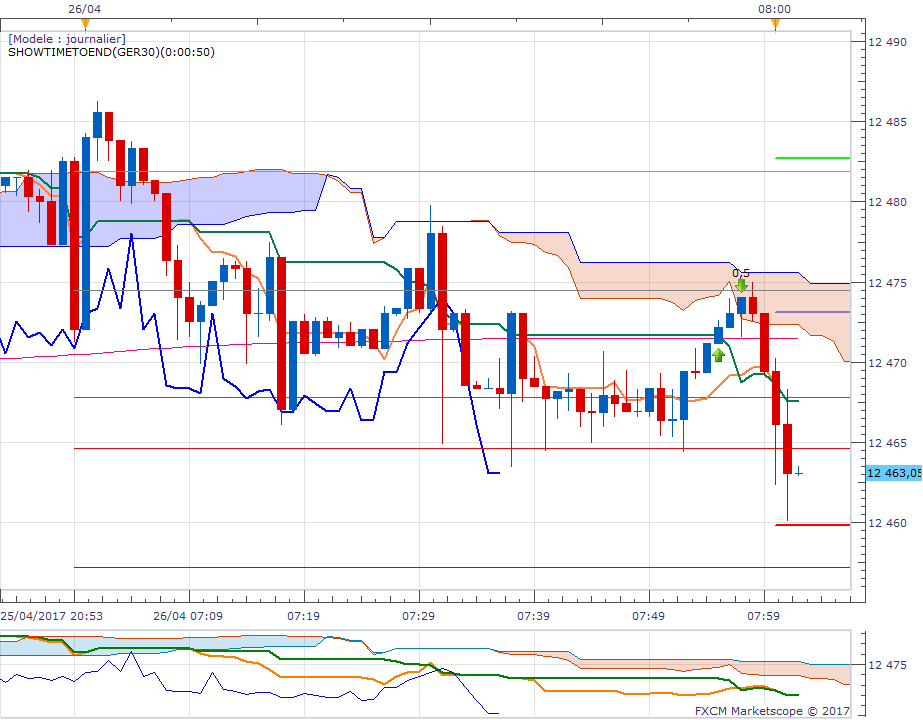923x720 pixels.
Task: Click the orange marker below 26/04
Action: pyautogui.click(x=85, y=24)
